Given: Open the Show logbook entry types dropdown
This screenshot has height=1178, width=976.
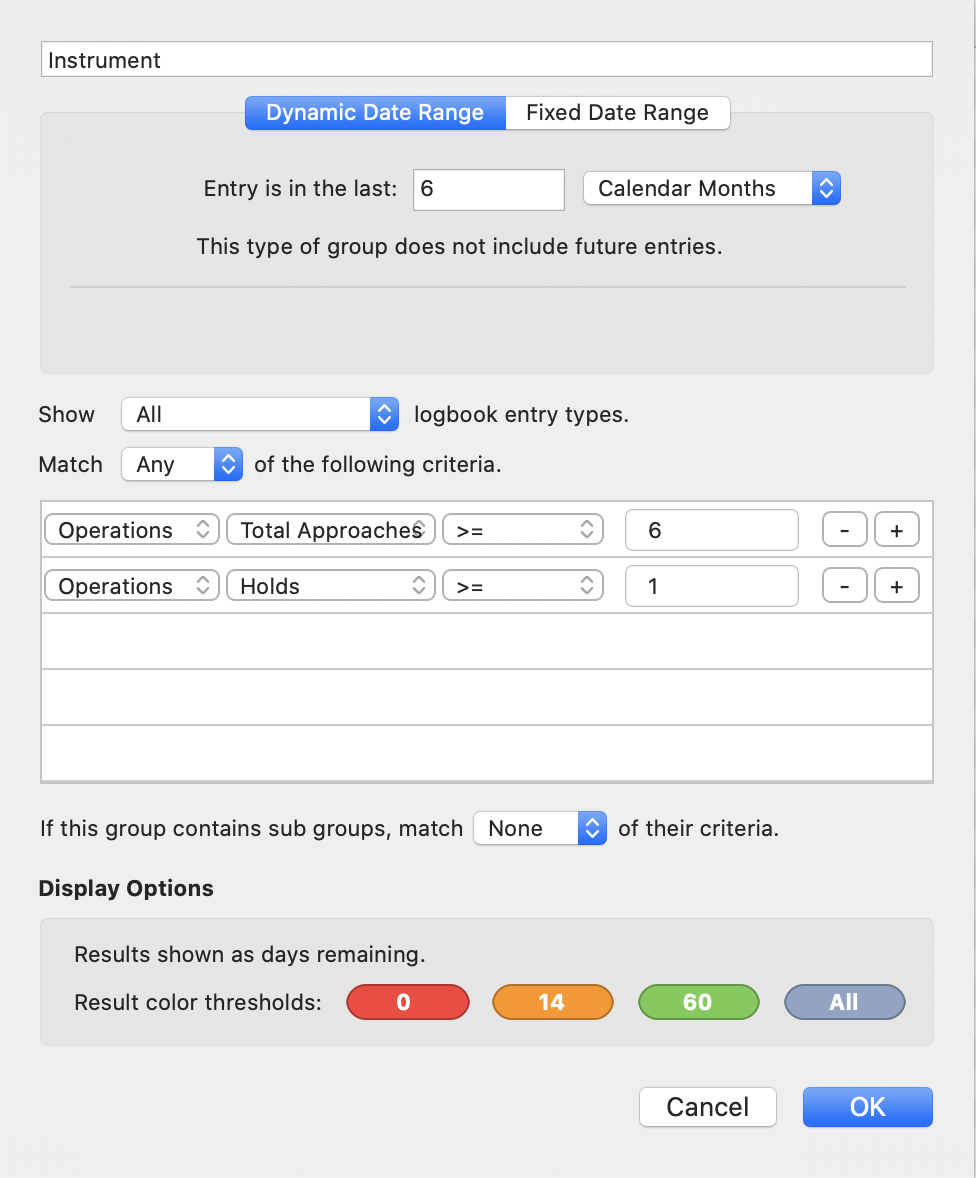Looking at the screenshot, I should tap(260, 415).
